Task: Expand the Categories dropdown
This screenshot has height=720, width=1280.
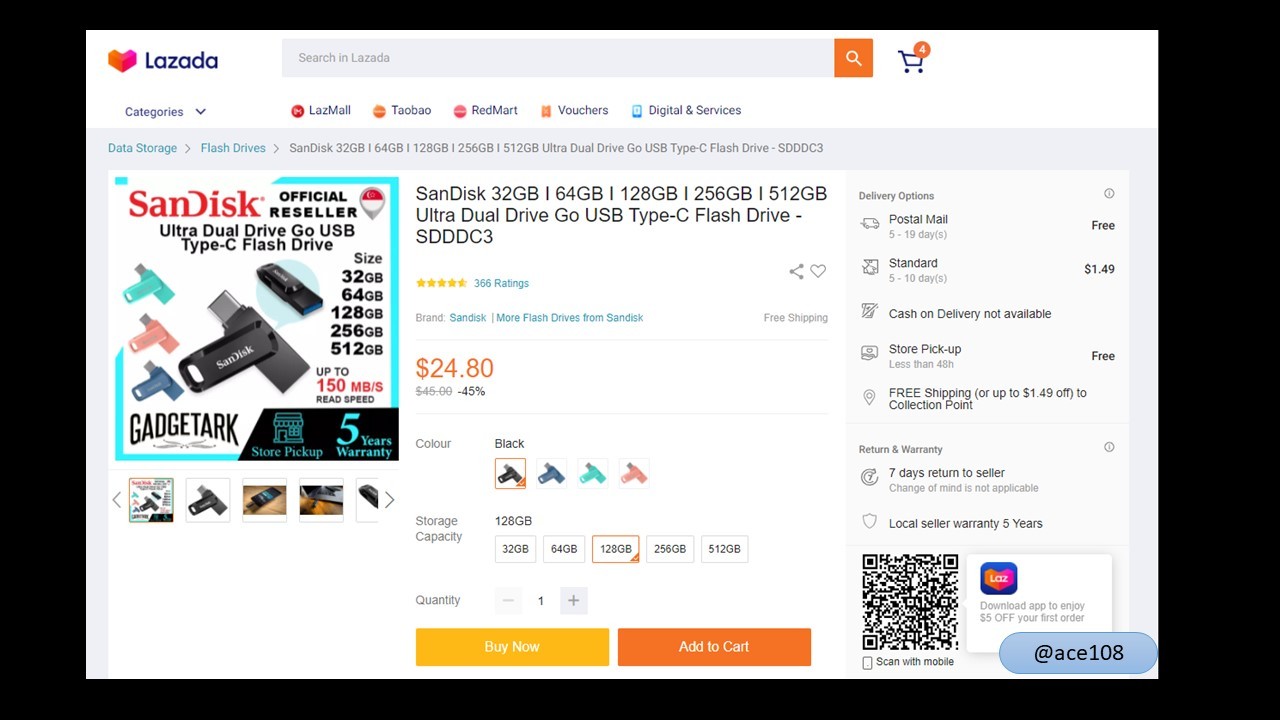Action: click(165, 112)
